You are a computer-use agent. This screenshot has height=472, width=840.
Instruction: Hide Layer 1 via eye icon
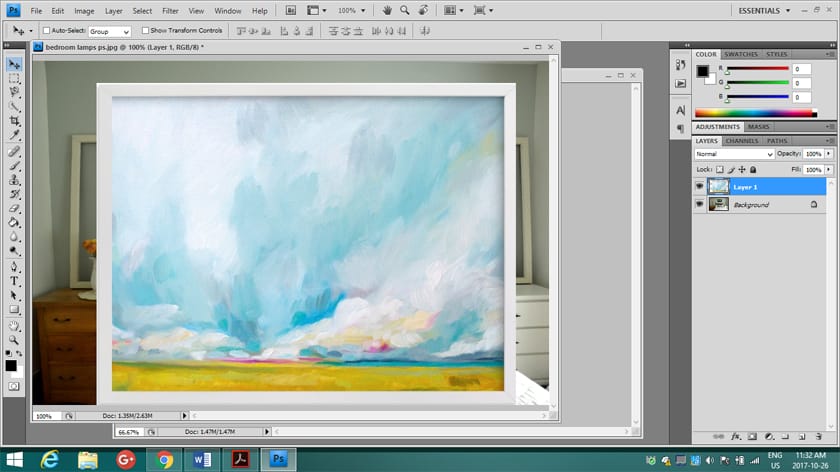(x=699, y=186)
